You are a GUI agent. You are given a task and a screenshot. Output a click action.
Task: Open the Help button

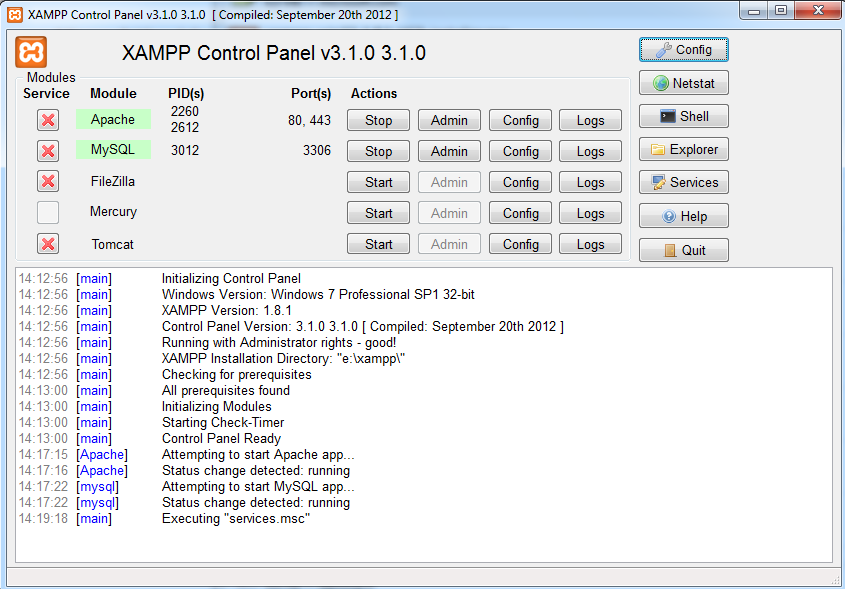point(683,216)
